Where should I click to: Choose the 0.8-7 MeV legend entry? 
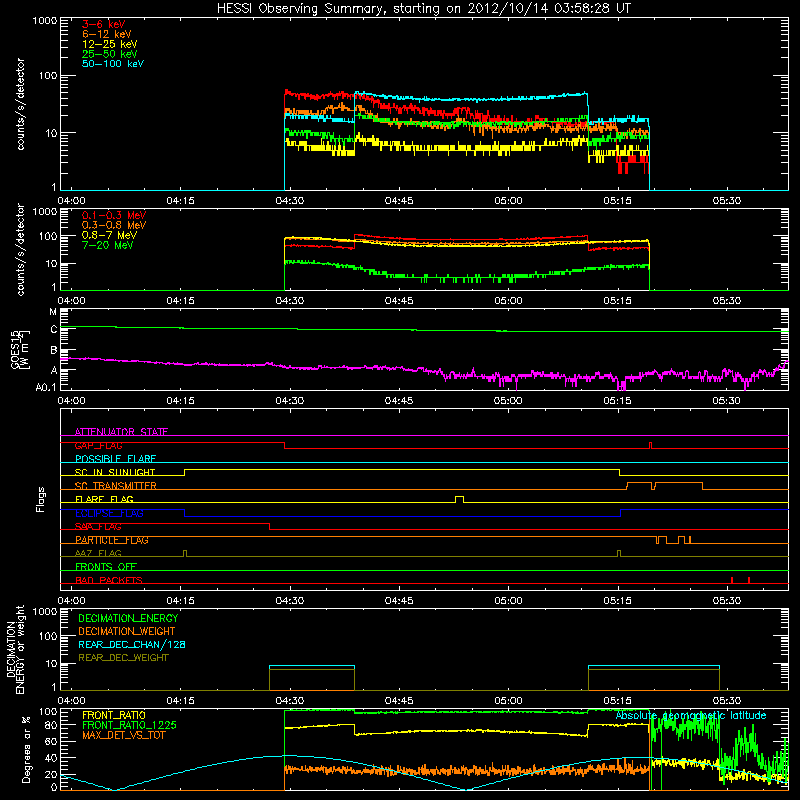point(109,235)
